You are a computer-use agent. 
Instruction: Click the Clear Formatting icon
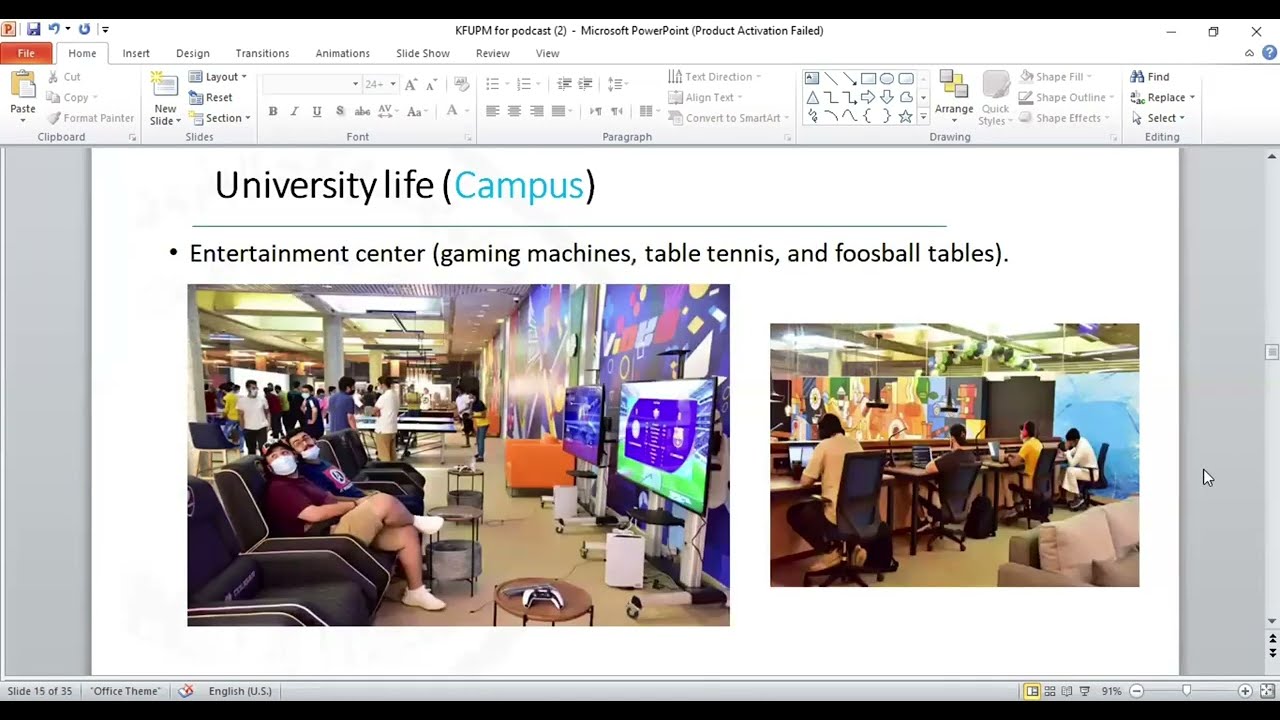(x=461, y=84)
